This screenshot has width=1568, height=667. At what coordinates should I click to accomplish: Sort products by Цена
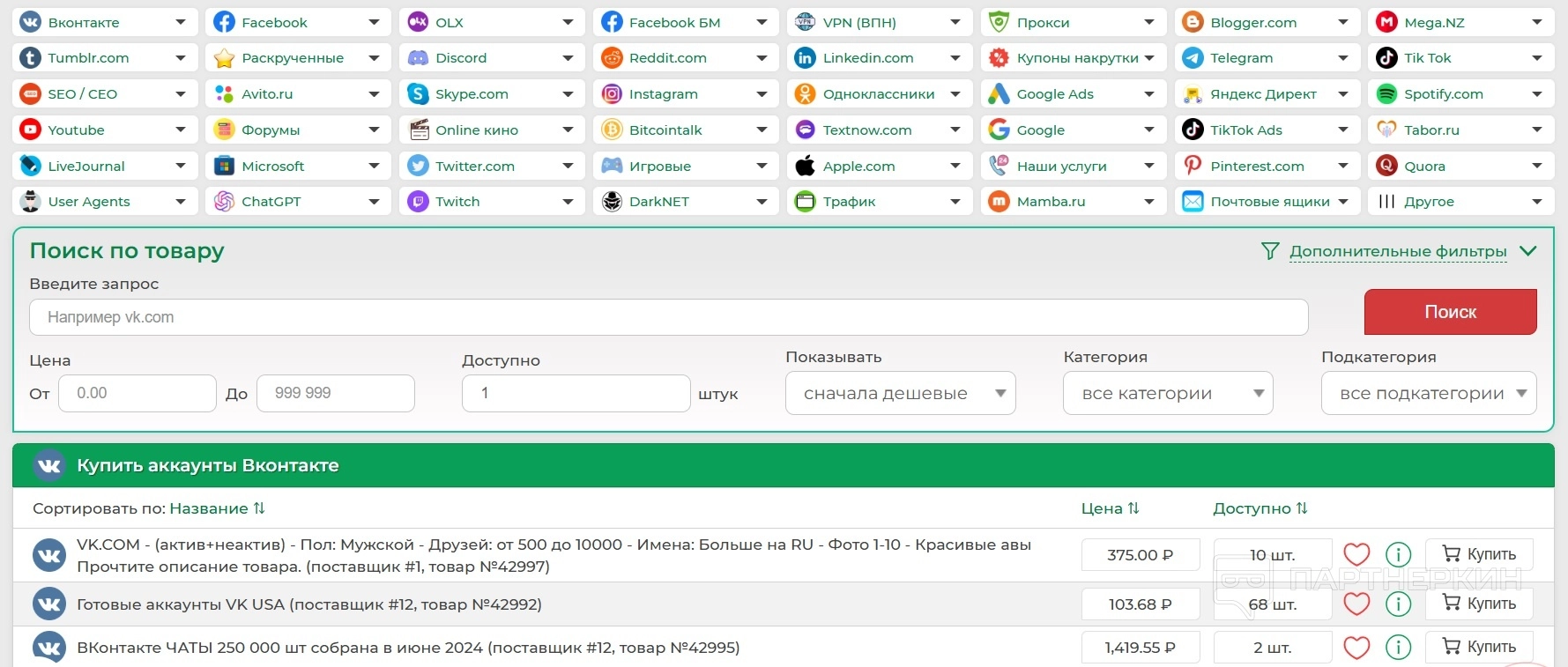pyautogui.click(x=1111, y=508)
